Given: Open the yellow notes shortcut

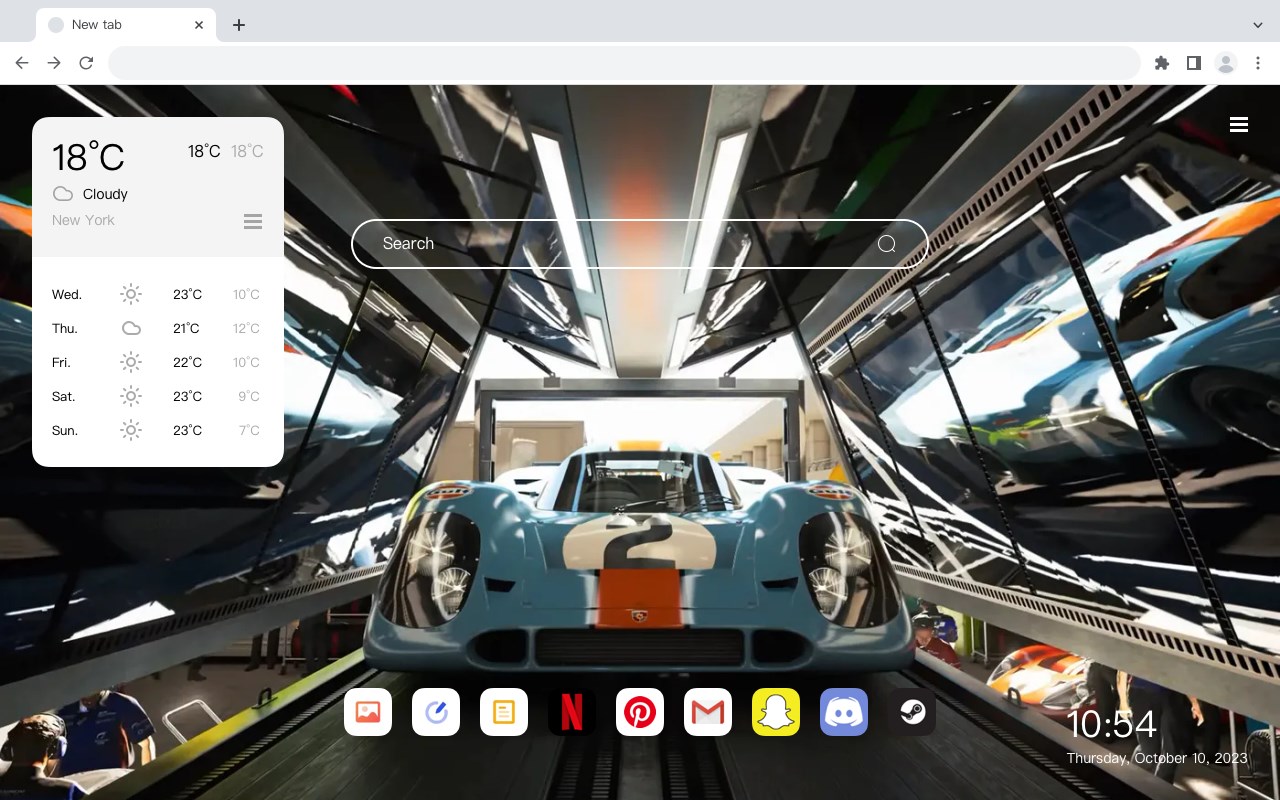Looking at the screenshot, I should tap(504, 712).
